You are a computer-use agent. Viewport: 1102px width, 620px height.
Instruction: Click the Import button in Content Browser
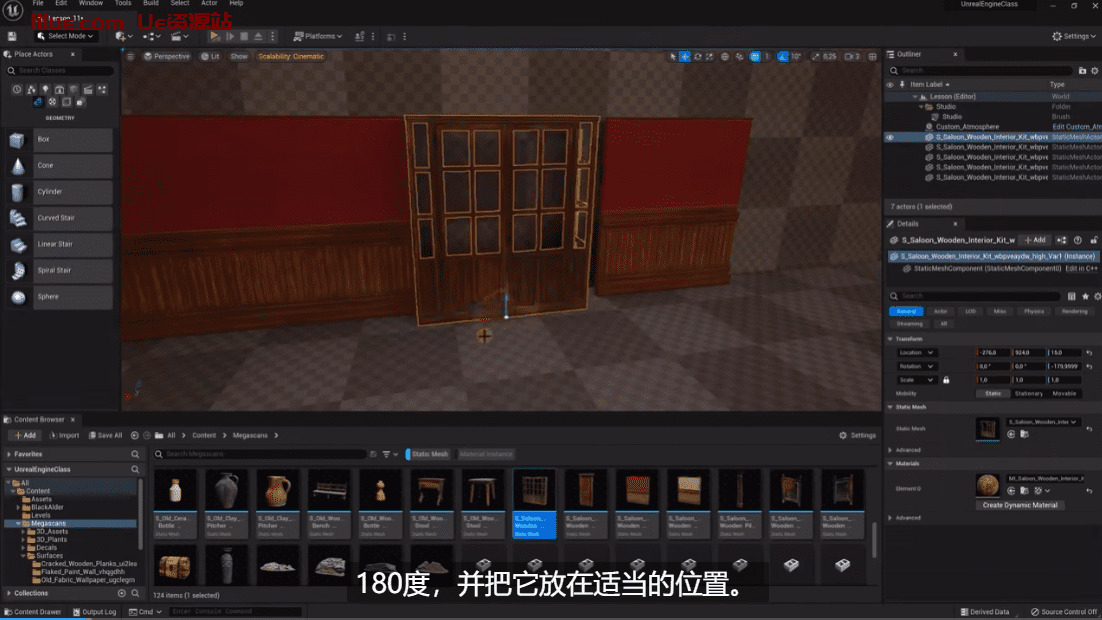(x=63, y=435)
